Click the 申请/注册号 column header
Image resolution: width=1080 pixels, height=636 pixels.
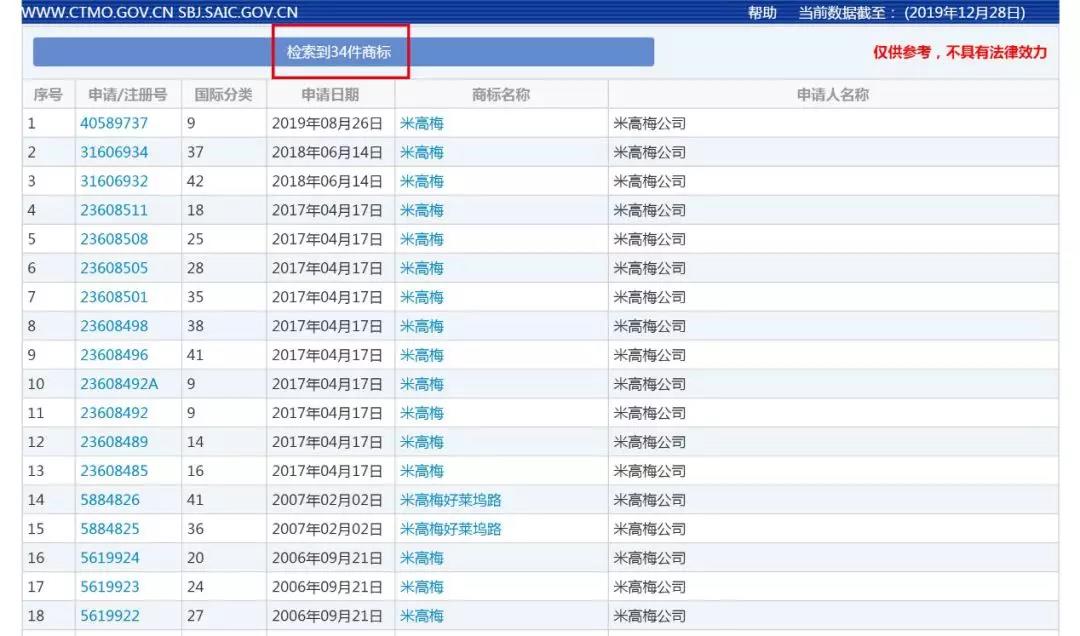[x=127, y=94]
